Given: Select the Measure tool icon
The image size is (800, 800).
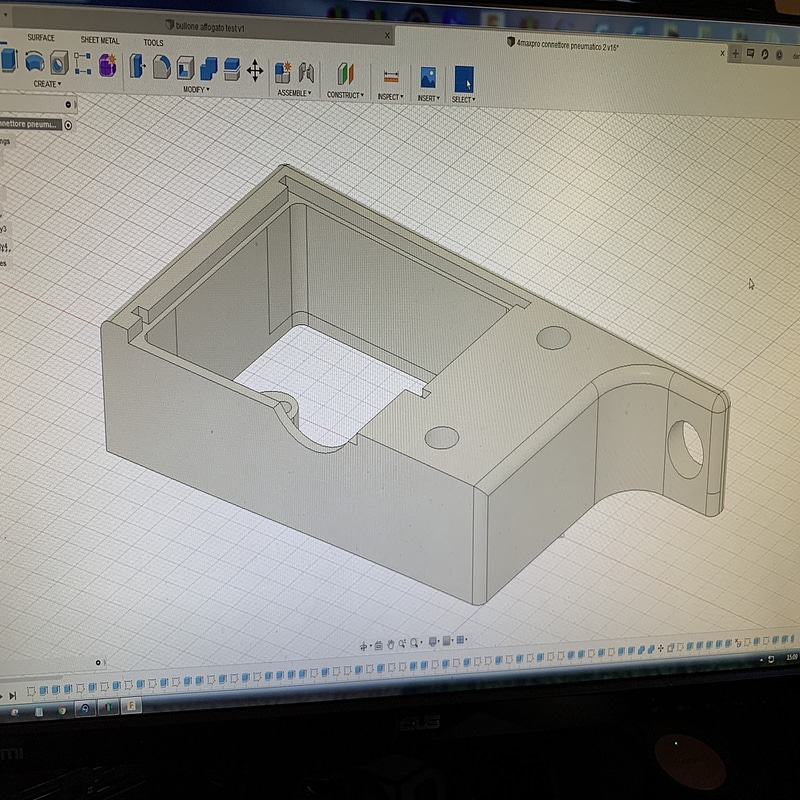Looking at the screenshot, I should point(391,77).
